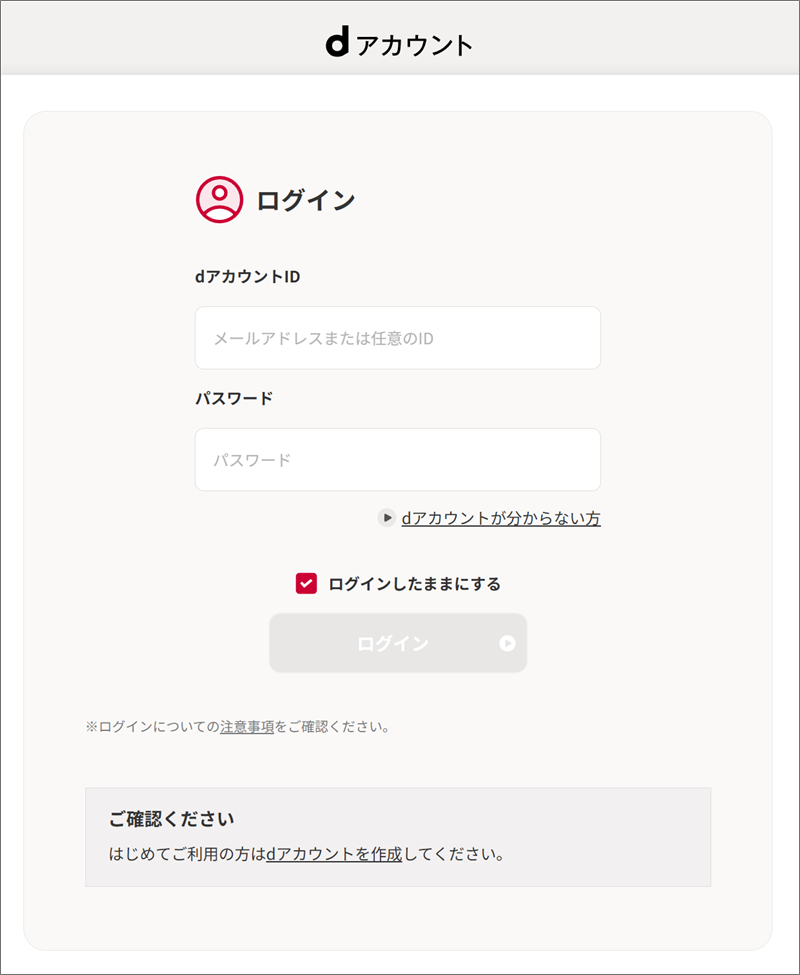Viewport: 800px width, 975px height.
Task: Toggle the ログインしたままにする checkbox
Action: (306, 584)
